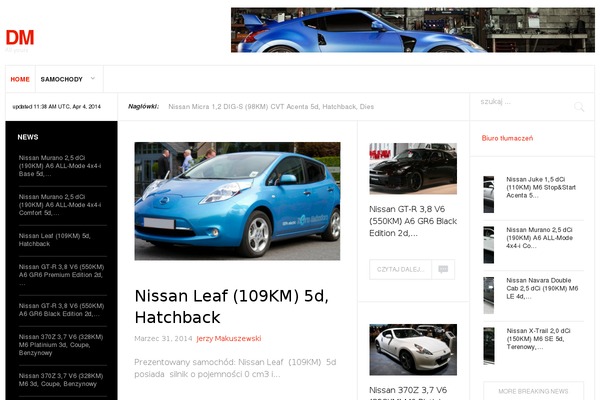Open news item GT-R GR6 Black Edition 2d
Viewport: 600px width, 400px height.
pos(61,310)
